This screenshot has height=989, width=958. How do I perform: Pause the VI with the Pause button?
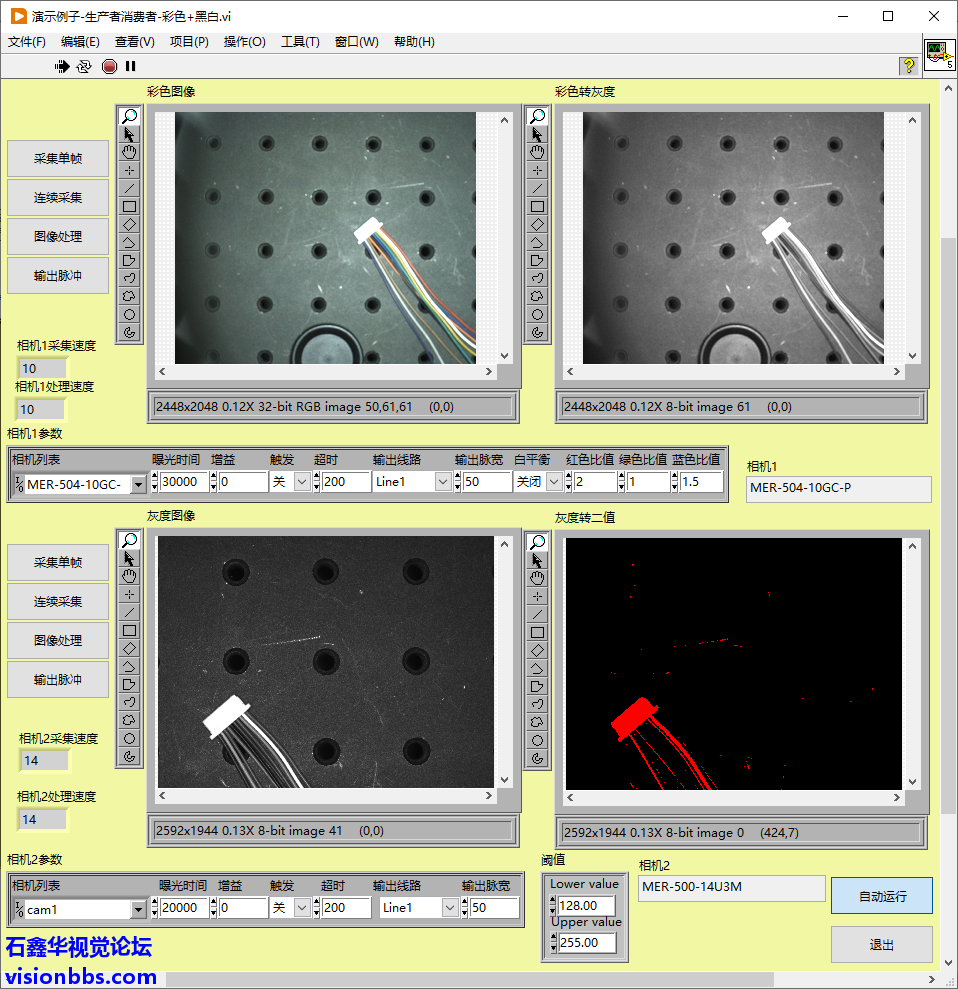coord(130,66)
